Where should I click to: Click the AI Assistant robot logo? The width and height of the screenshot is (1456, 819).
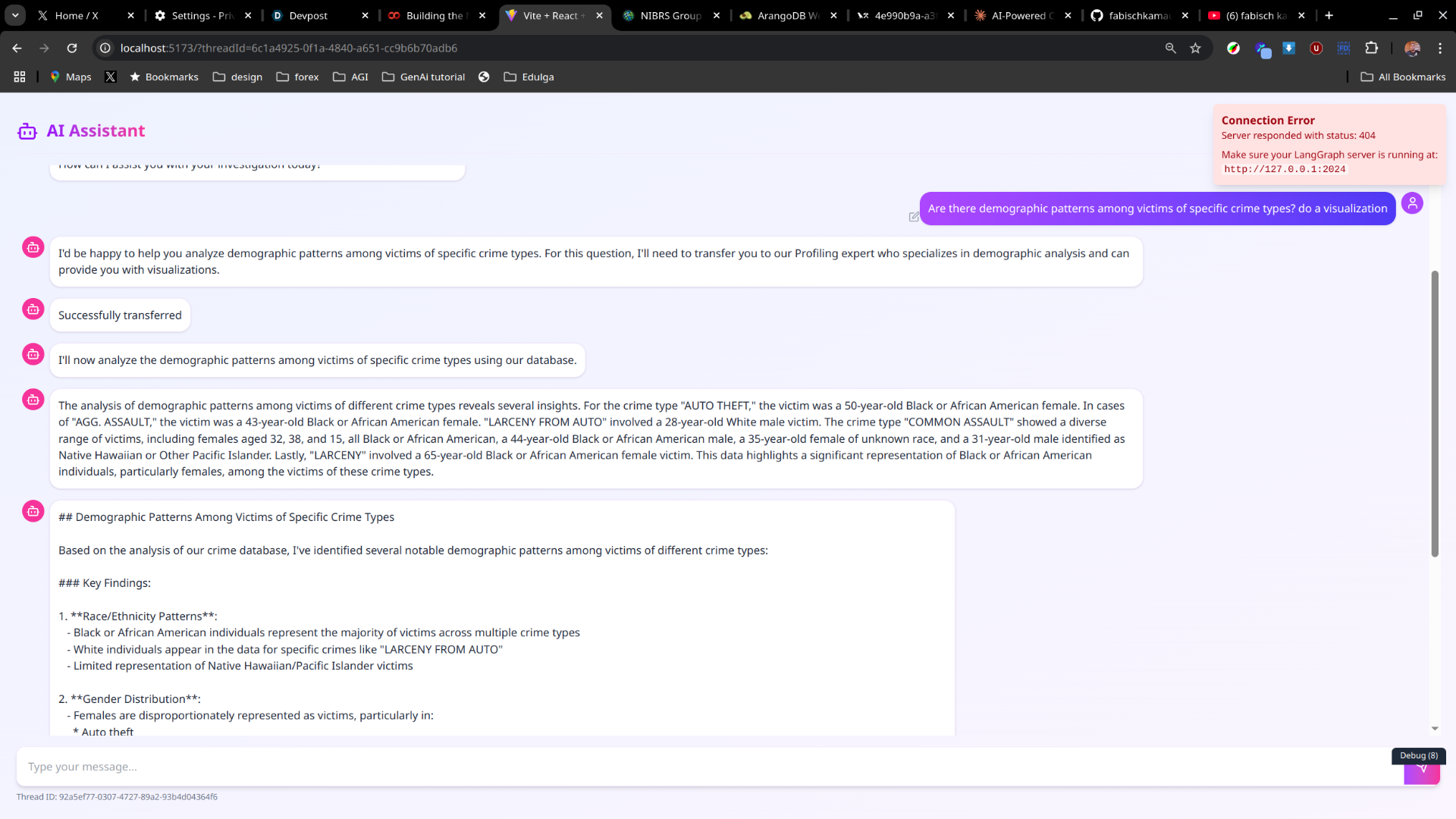click(27, 131)
